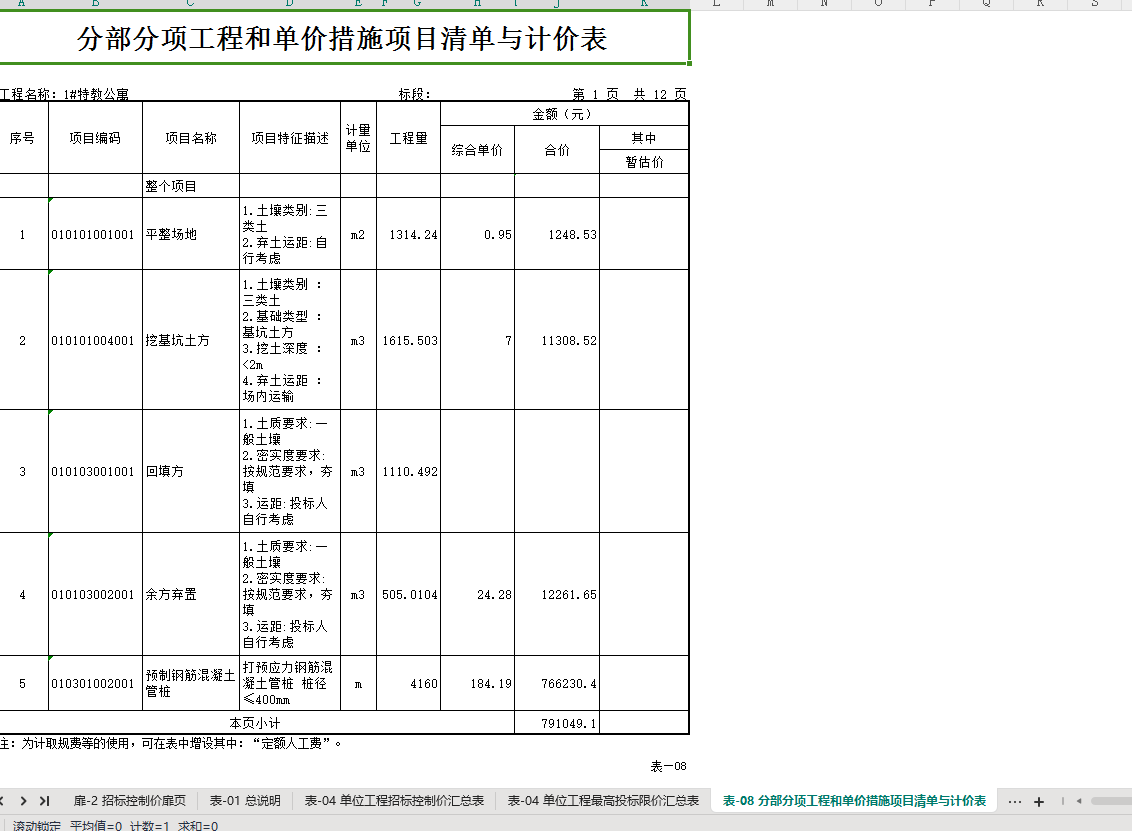Select item code 010101001001
Viewport: 1132px width, 831px height.
95,235
